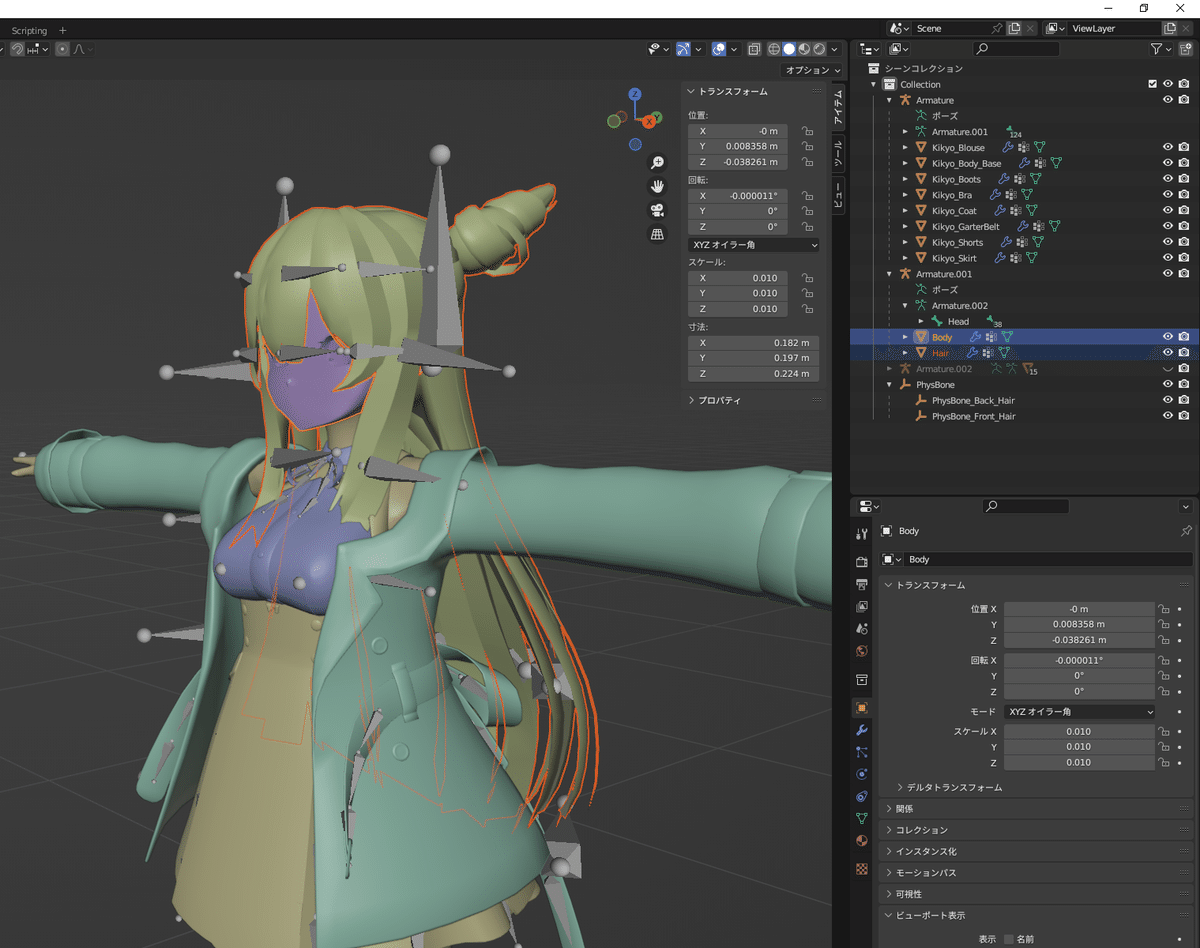This screenshot has width=1200, height=948.
Task: Select material preview shading
Action: click(804, 48)
